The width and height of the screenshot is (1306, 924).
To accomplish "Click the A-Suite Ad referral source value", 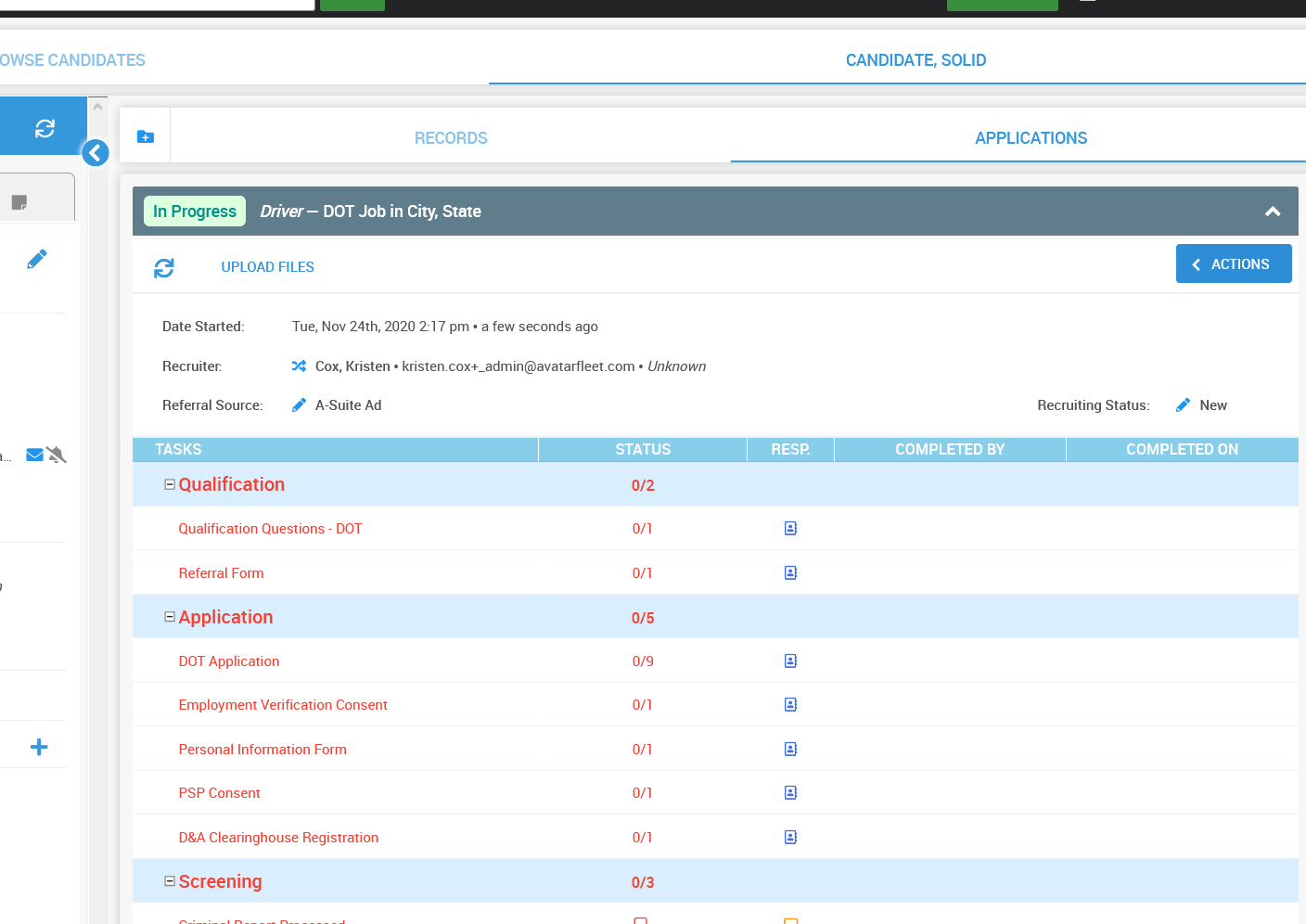I will pos(348,405).
